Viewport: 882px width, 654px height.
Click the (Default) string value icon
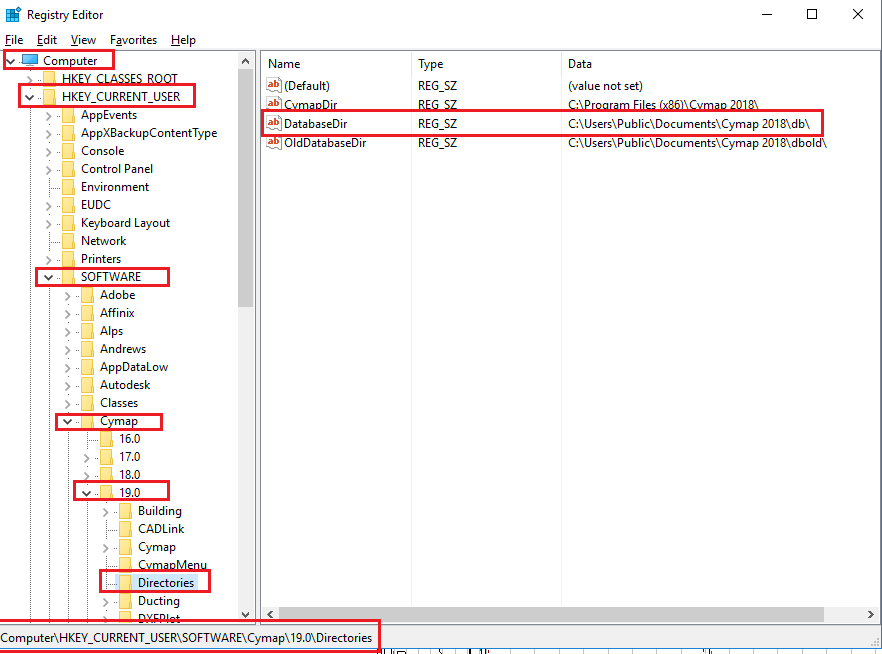click(x=274, y=85)
